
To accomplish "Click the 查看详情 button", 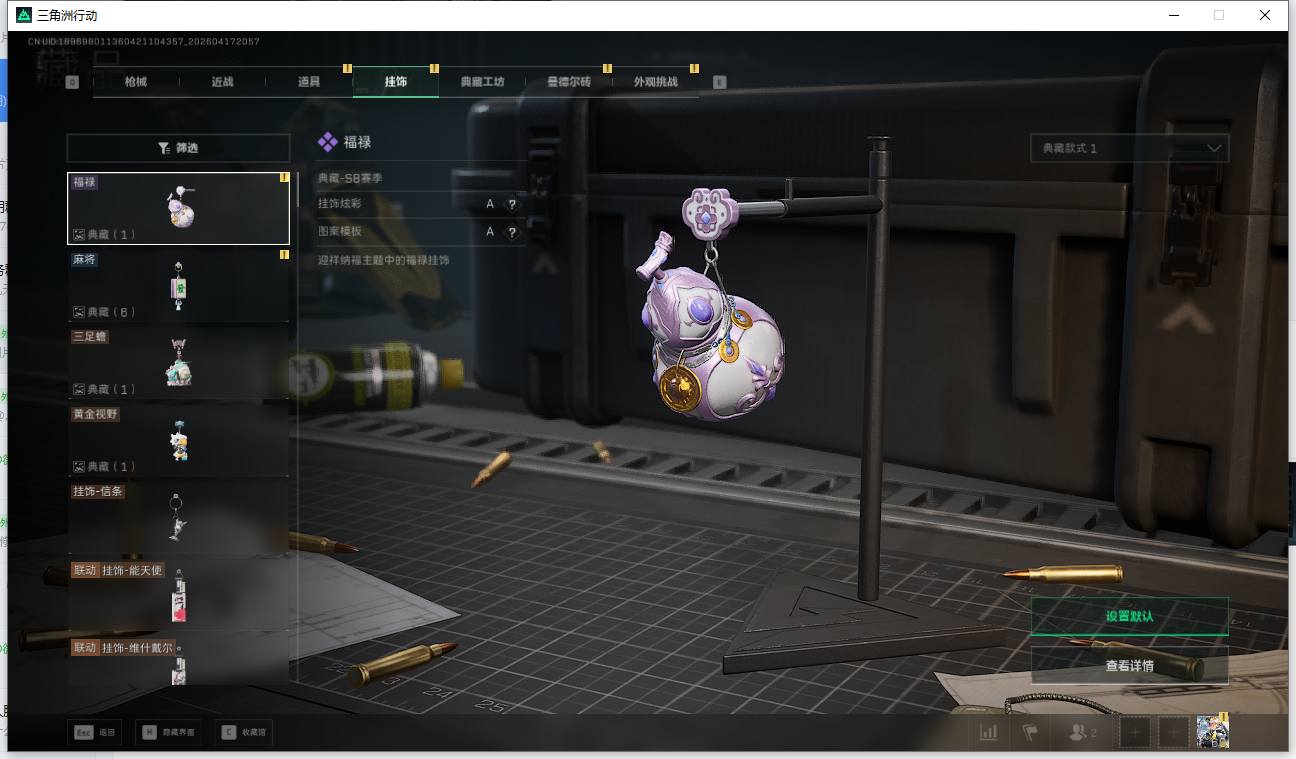I will tap(1129, 665).
